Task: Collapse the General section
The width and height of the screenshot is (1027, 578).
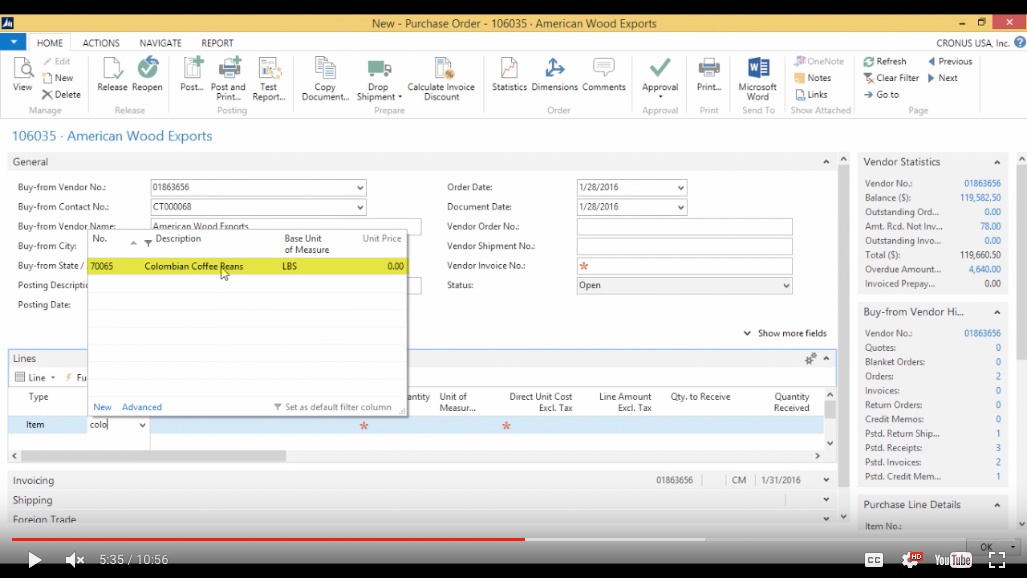Action: coord(826,162)
